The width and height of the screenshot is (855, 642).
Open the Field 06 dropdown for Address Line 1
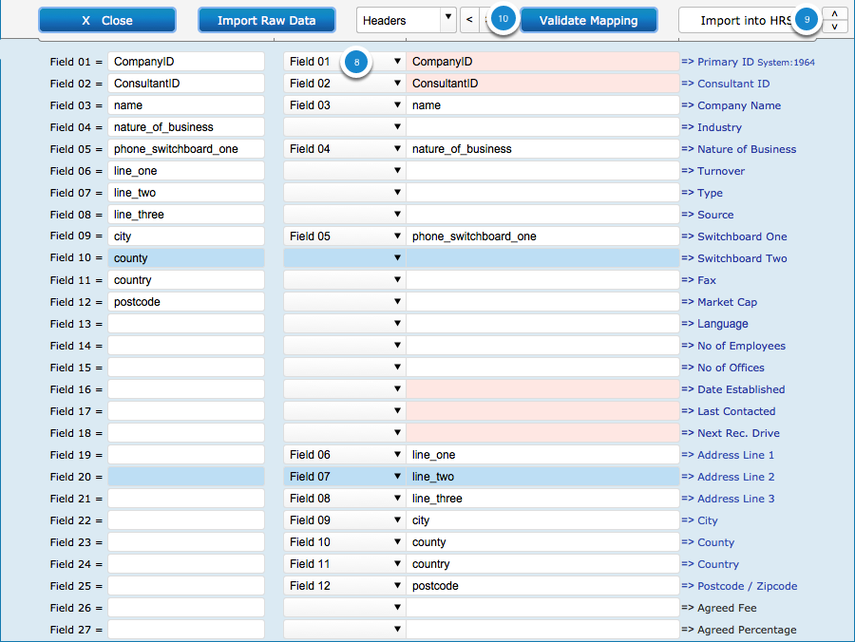coord(345,455)
